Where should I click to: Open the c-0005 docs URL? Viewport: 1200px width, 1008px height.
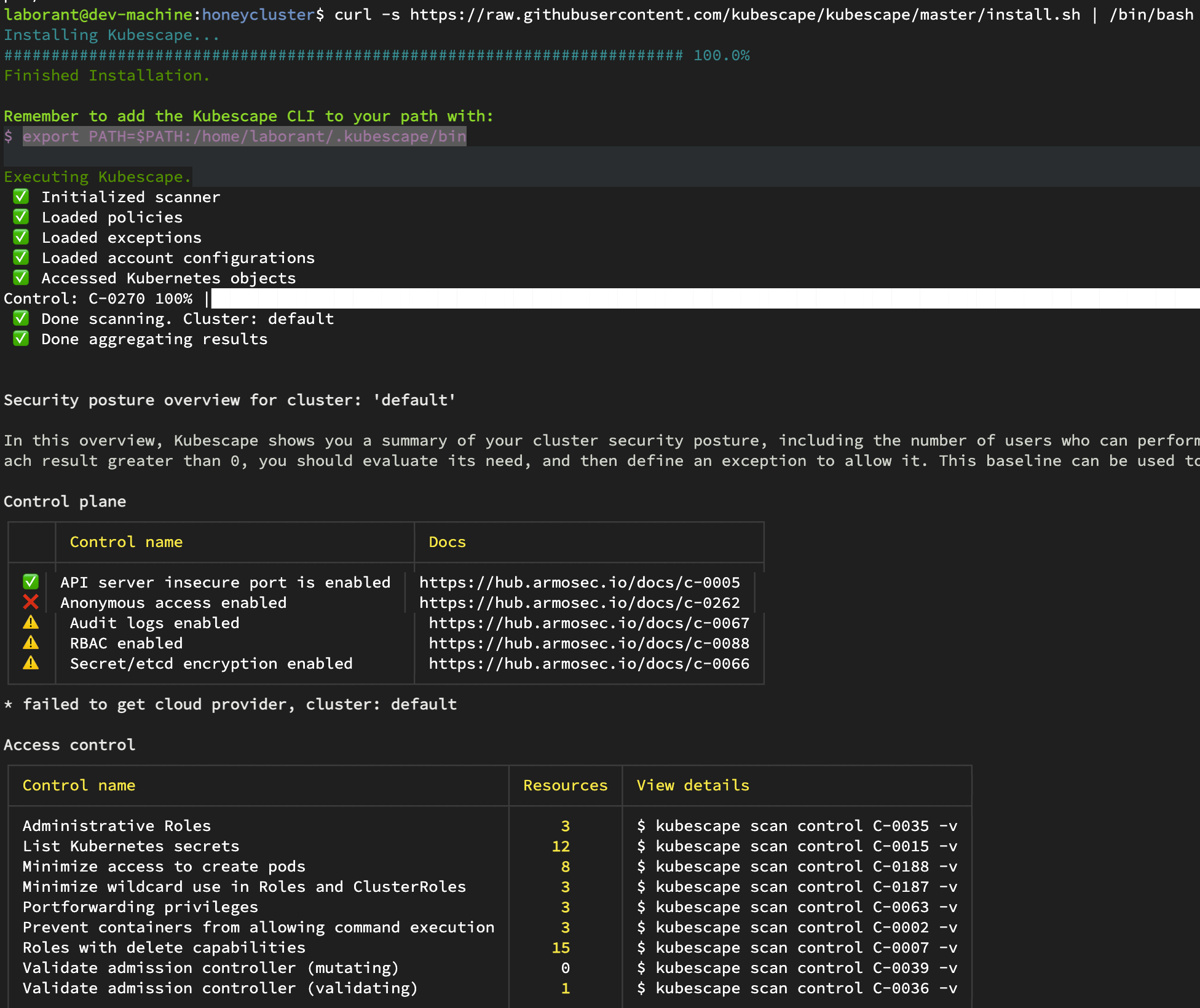click(x=580, y=582)
